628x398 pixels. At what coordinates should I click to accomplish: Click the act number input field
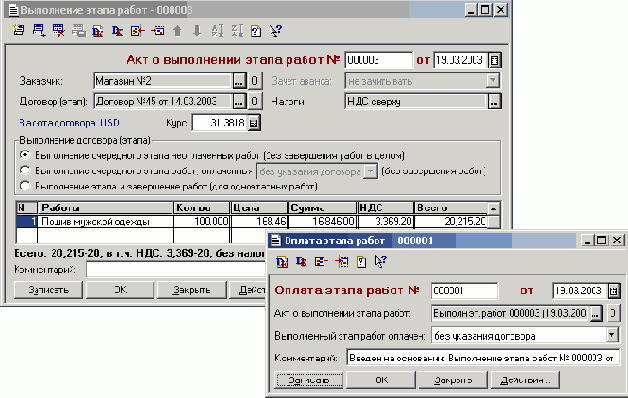pos(378,60)
